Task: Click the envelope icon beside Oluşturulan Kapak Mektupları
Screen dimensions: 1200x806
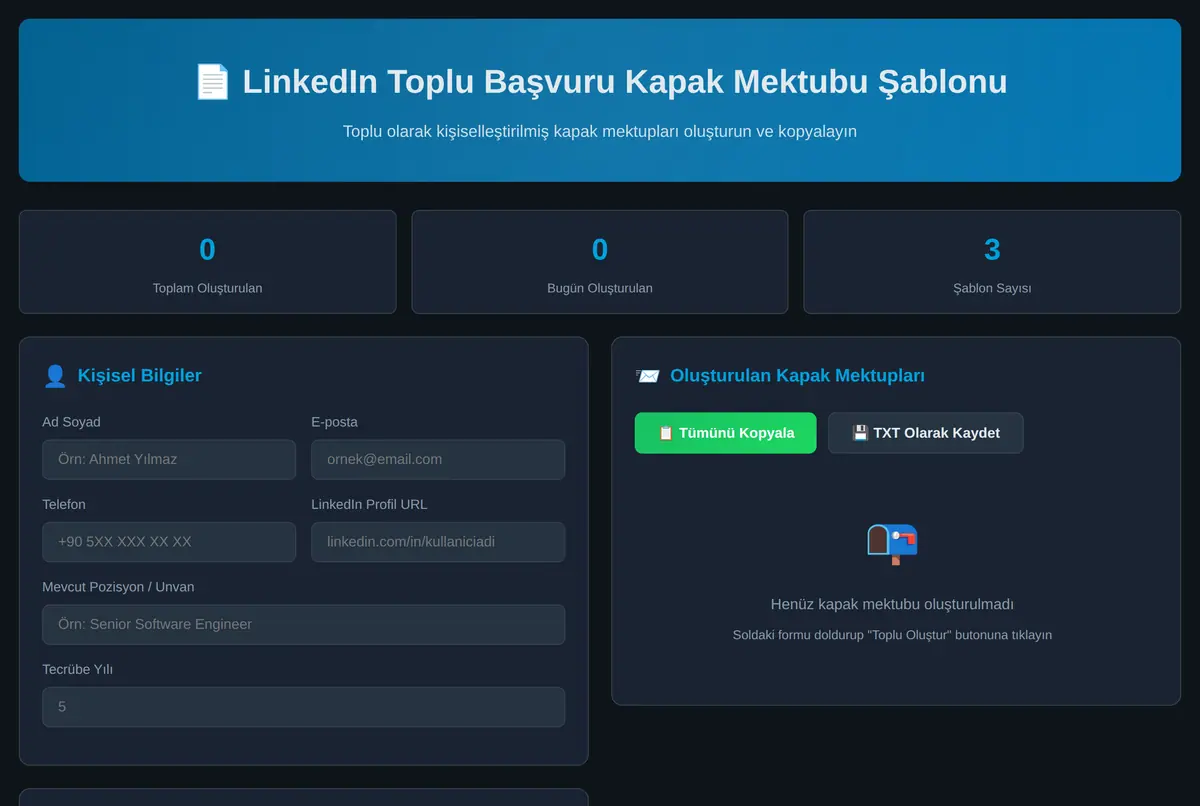Action: click(x=647, y=376)
